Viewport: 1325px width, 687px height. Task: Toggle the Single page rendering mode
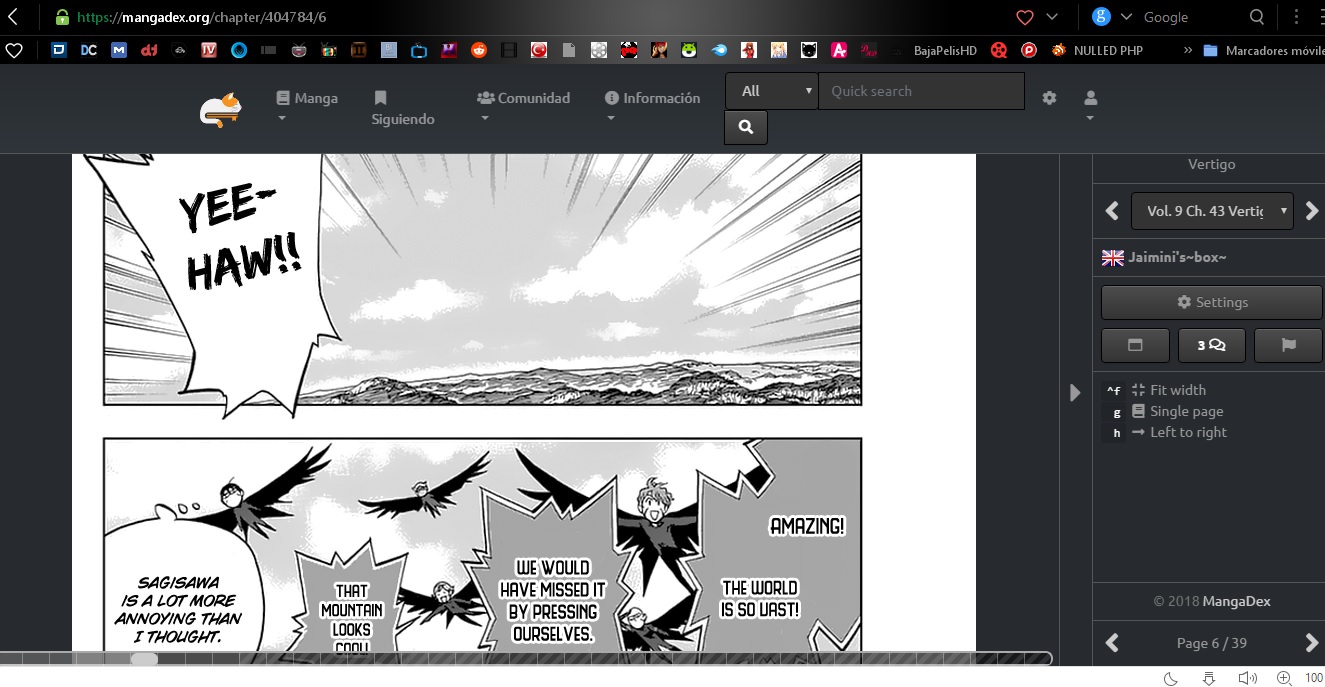(1186, 411)
